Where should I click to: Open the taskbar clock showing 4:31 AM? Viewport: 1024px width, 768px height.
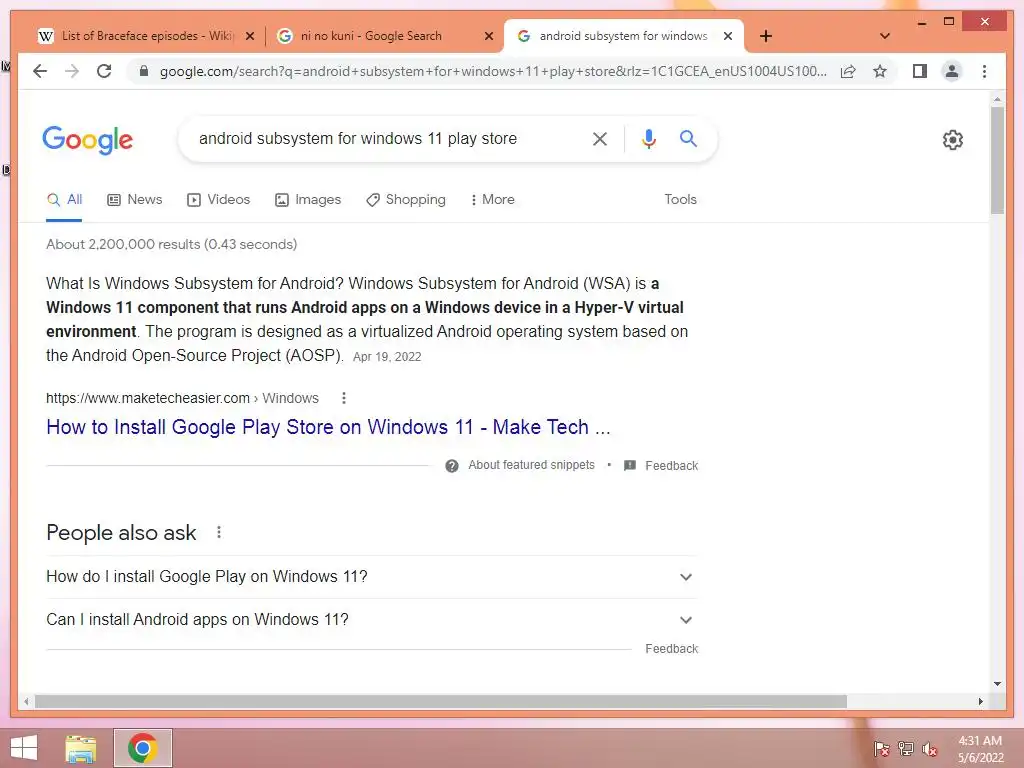[980, 749]
